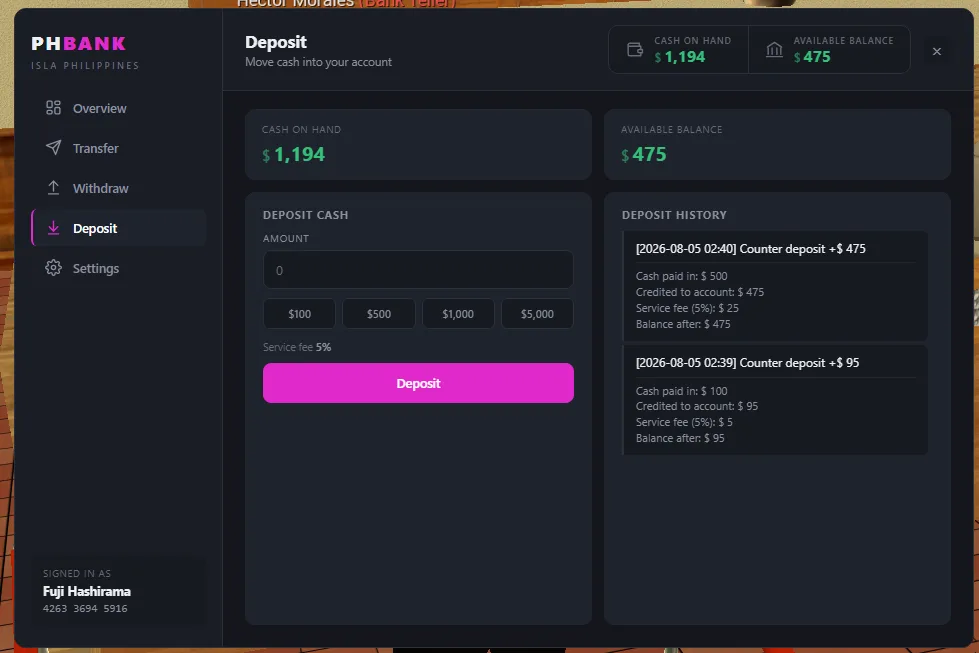Open the Overview menu item
979x653 pixels.
tap(119, 108)
